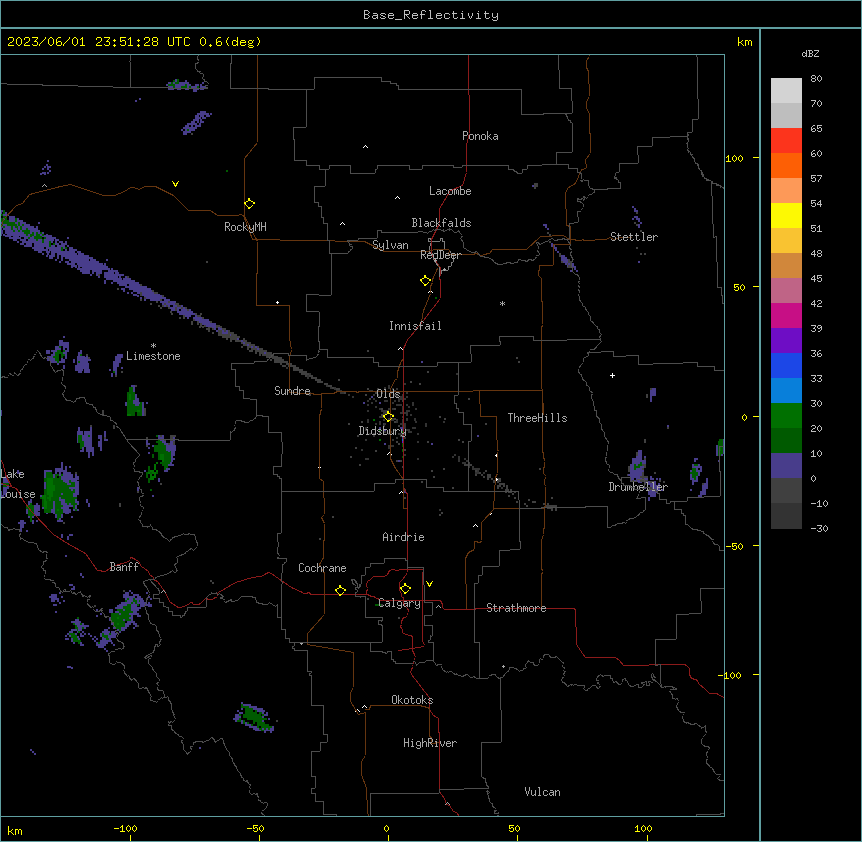The height and width of the screenshot is (842, 862).
Task: Click the 100 tick on right vertical axis
Action: 734,158
